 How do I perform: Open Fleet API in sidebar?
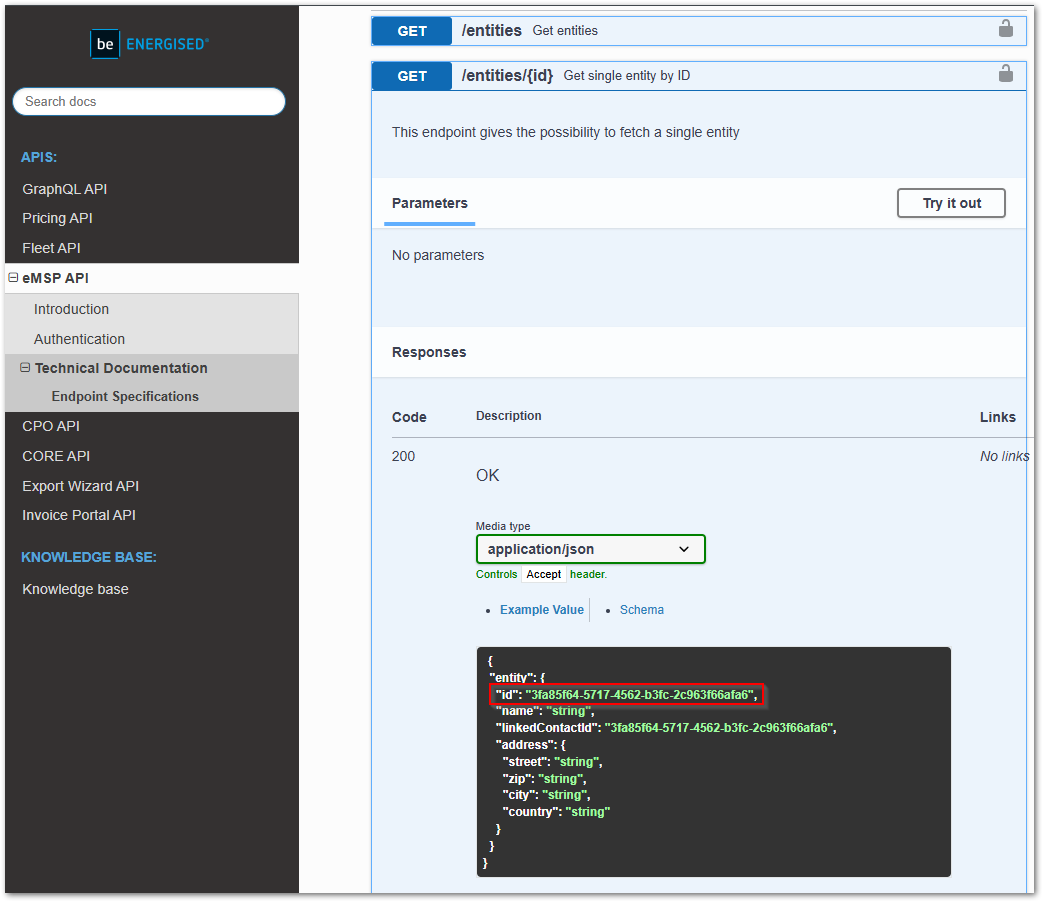(51, 248)
